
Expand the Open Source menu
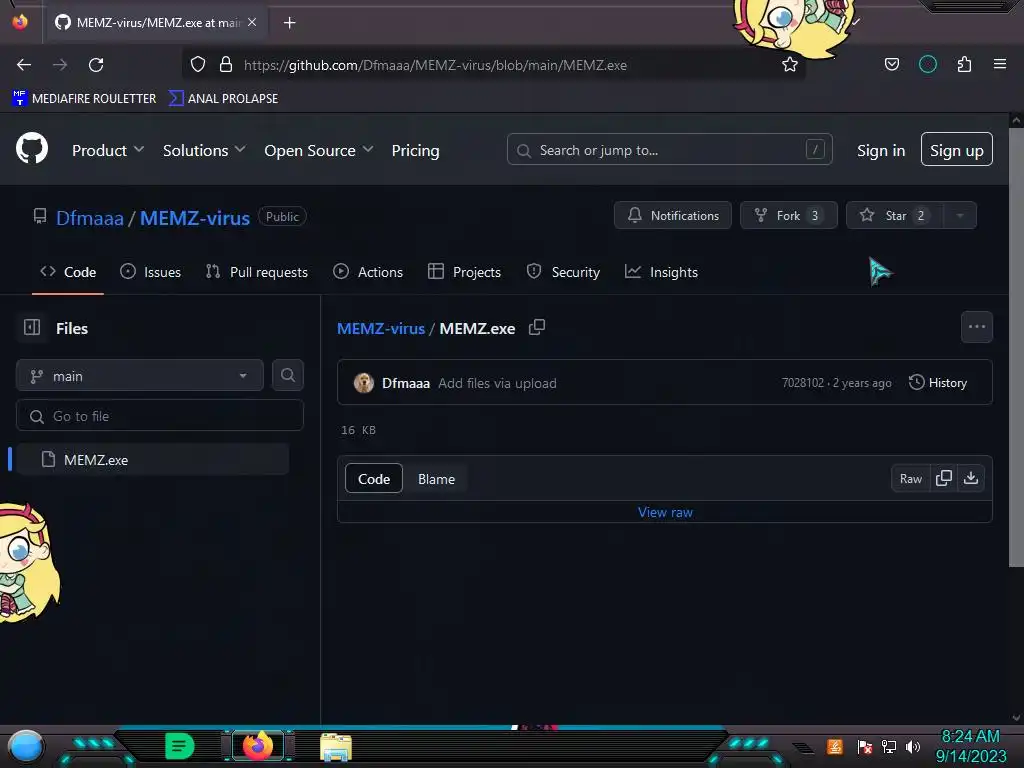coord(319,150)
